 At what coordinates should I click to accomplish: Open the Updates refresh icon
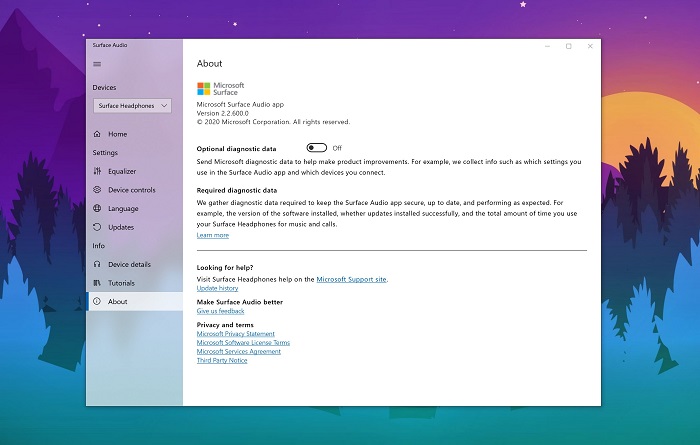(x=97, y=227)
